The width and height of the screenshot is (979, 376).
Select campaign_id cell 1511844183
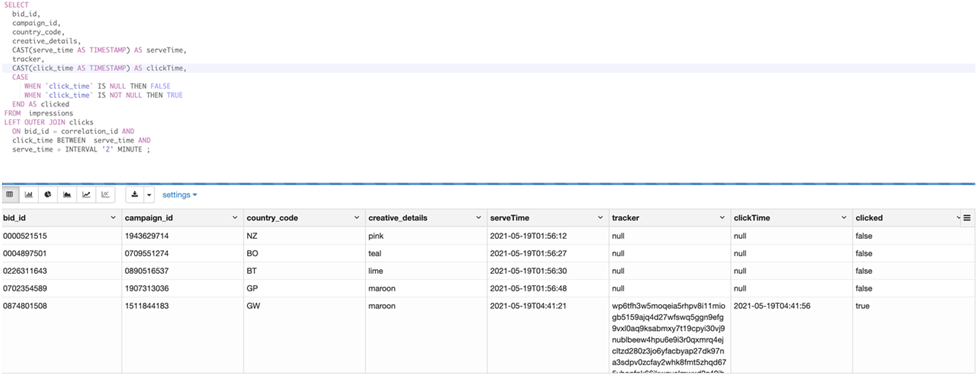pos(182,336)
